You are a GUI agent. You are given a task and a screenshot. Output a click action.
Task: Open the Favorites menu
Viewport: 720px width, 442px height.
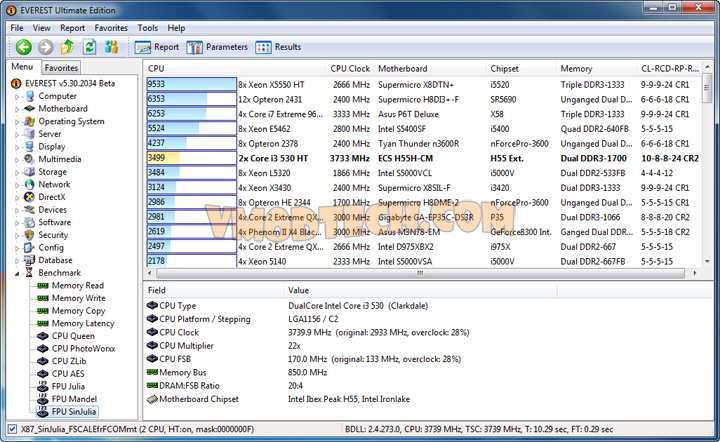point(111,28)
